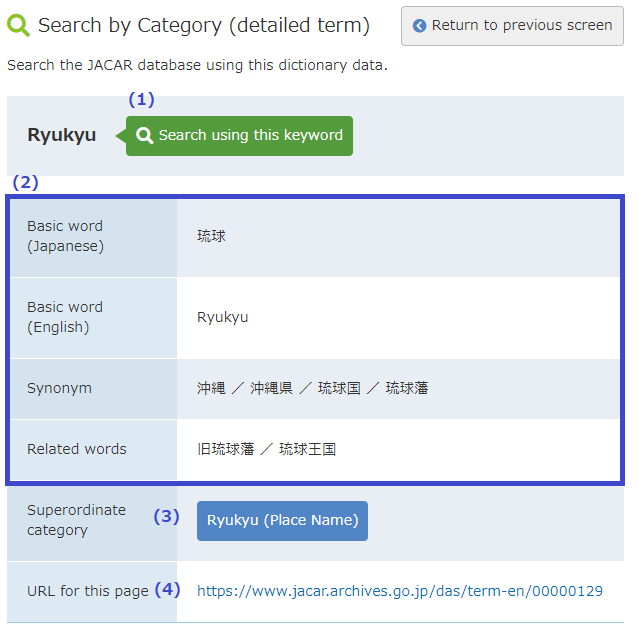The width and height of the screenshot is (639, 633).
Task: Click the Basic word (Japanese) label
Action: (65, 236)
